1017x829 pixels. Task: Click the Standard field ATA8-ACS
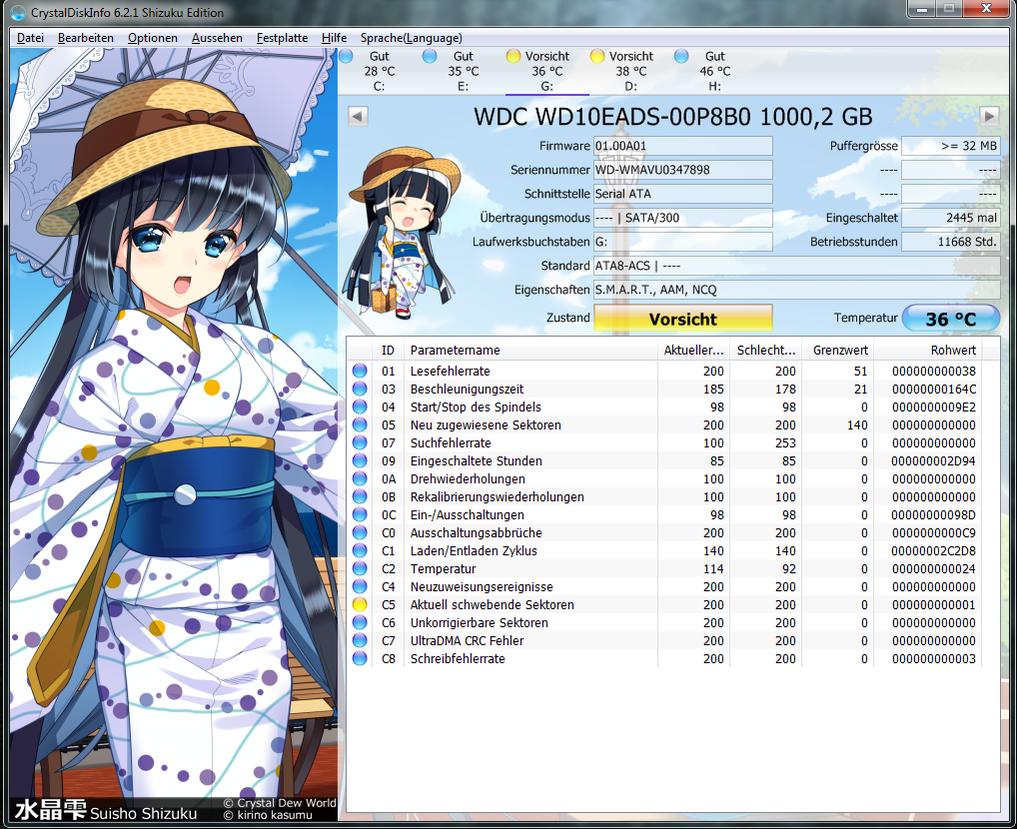click(797, 266)
